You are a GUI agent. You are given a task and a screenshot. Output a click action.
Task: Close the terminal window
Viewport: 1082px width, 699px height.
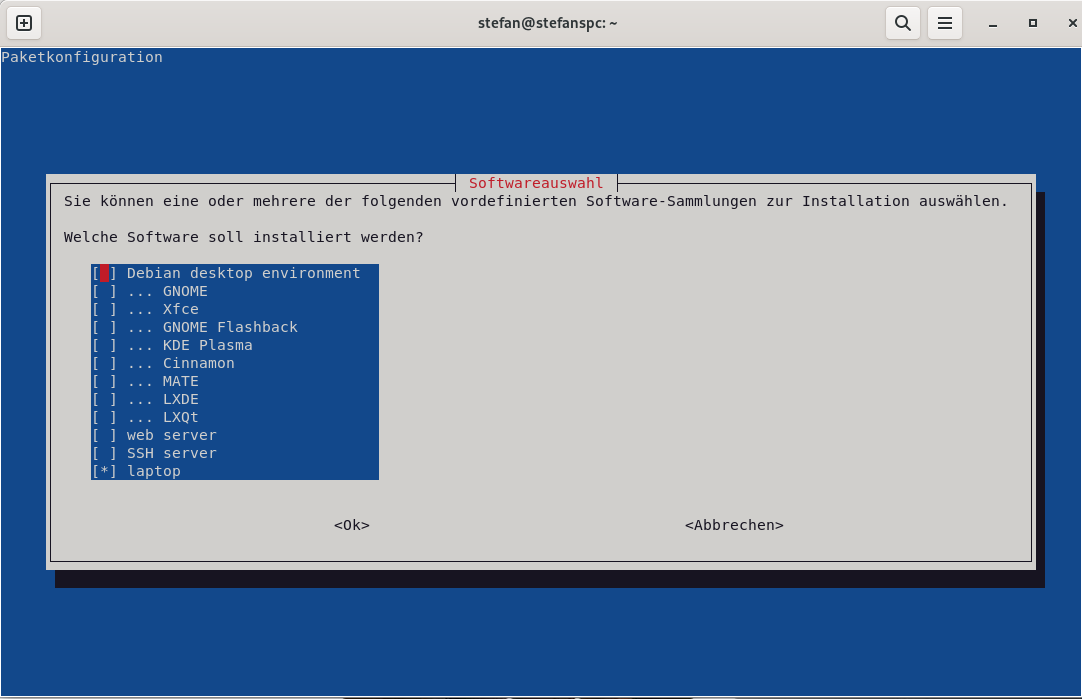tap(1072, 23)
